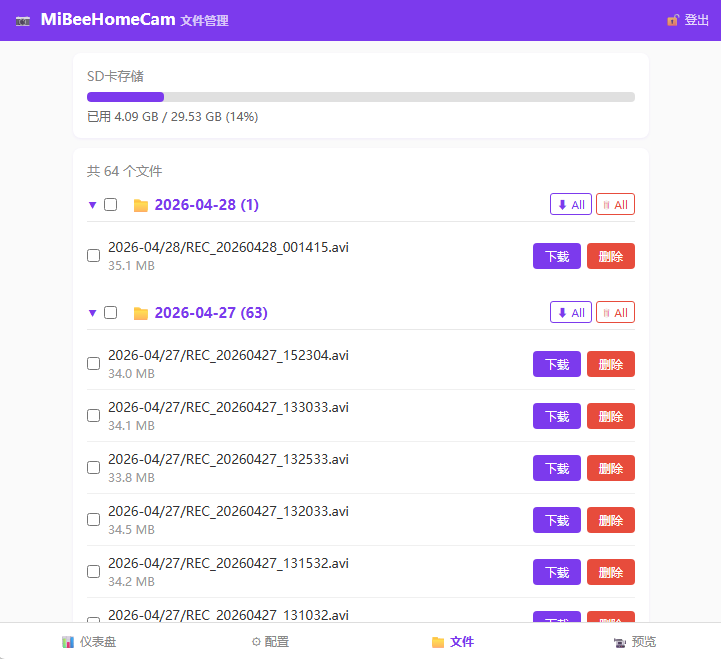Click the SD卡存储 heading
721x659 pixels.
pyautogui.click(x=115, y=76)
